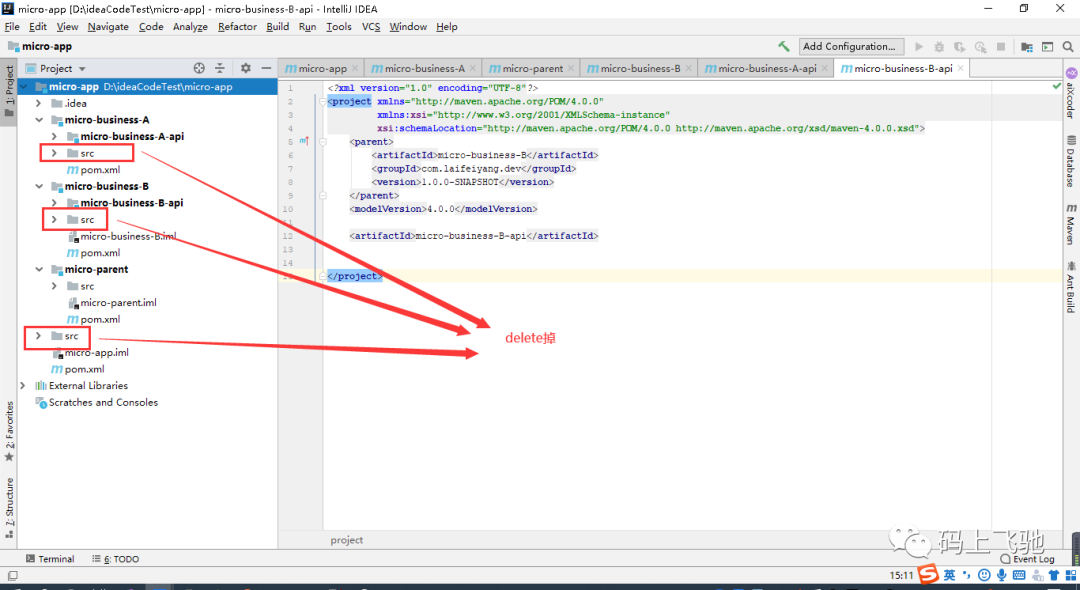1080x590 pixels.
Task: Collapse the micro-parent module node
Action: (x=39, y=269)
